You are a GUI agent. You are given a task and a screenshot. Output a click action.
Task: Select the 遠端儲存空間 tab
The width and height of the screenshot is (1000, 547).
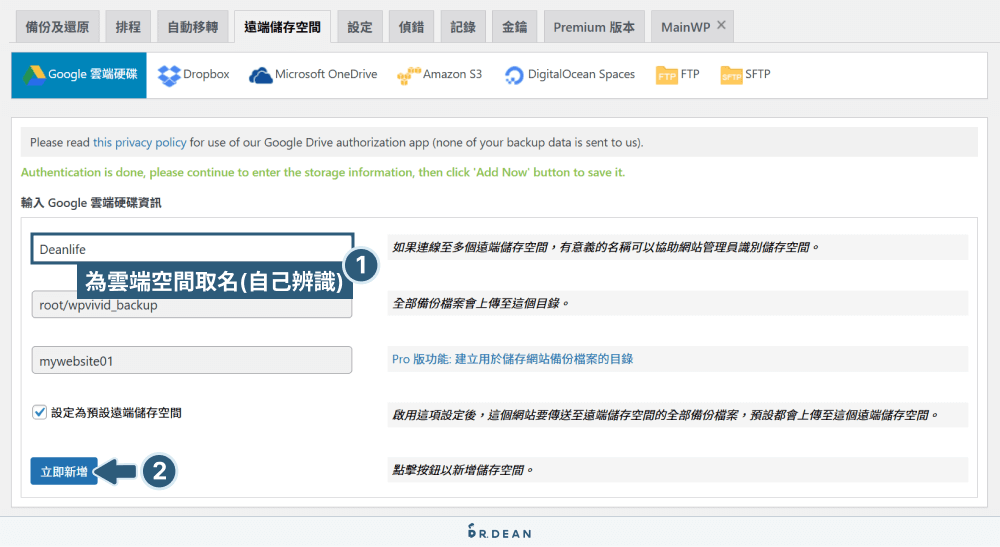point(283,27)
